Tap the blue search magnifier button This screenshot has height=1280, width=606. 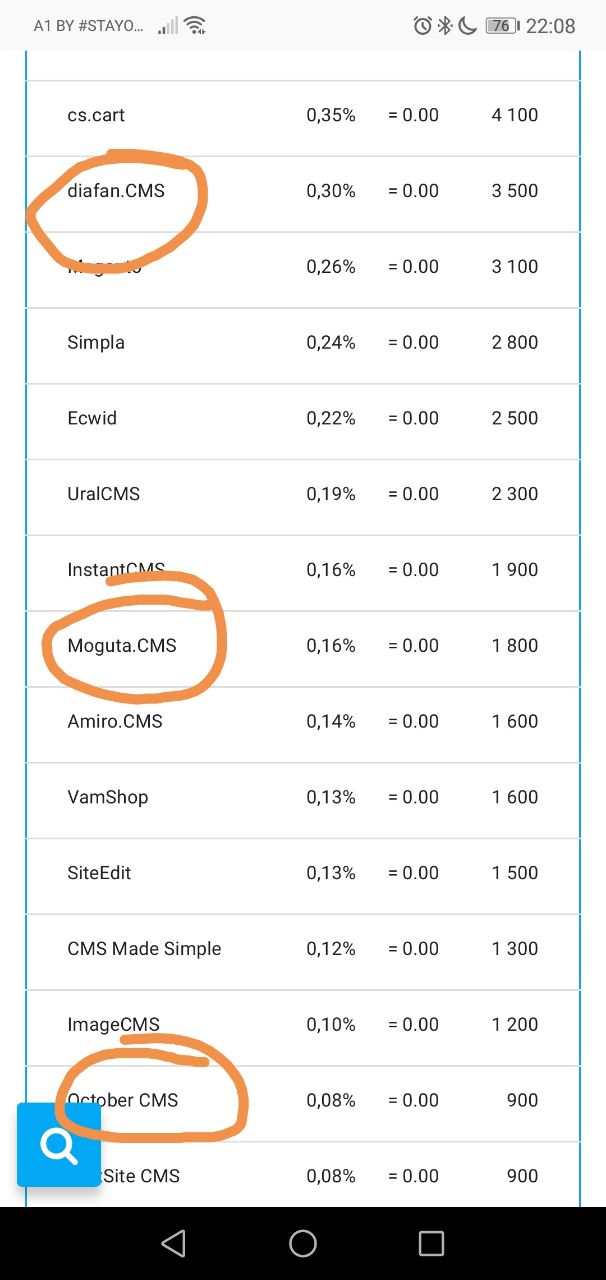coord(59,1144)
